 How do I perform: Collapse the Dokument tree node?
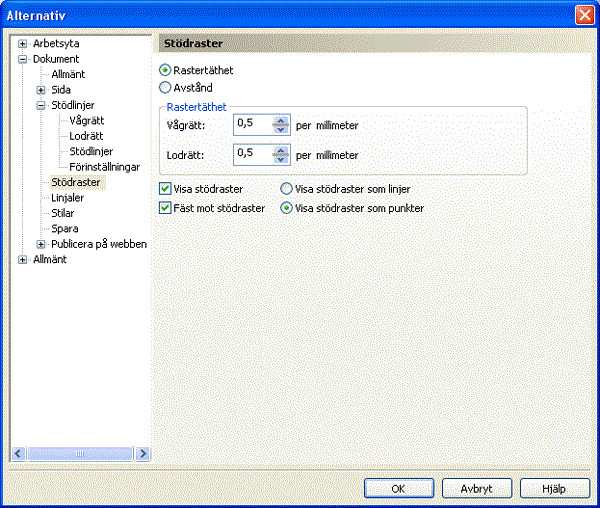(x=23, y=59)
